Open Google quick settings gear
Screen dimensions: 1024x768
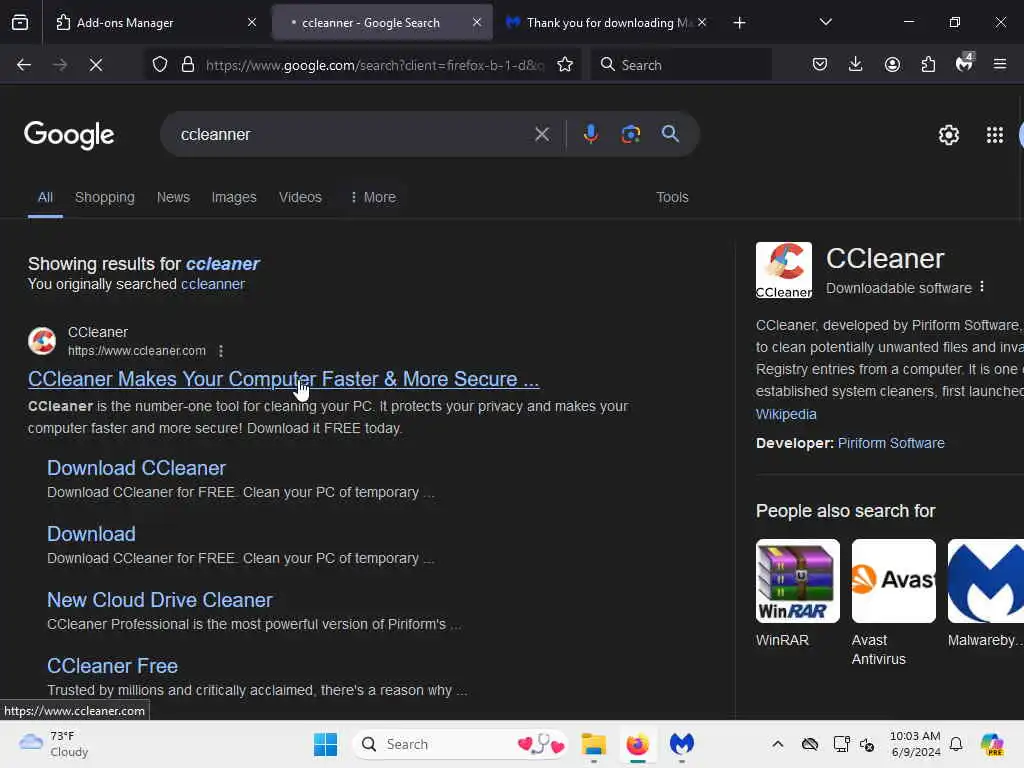click(x=948, y=135)
